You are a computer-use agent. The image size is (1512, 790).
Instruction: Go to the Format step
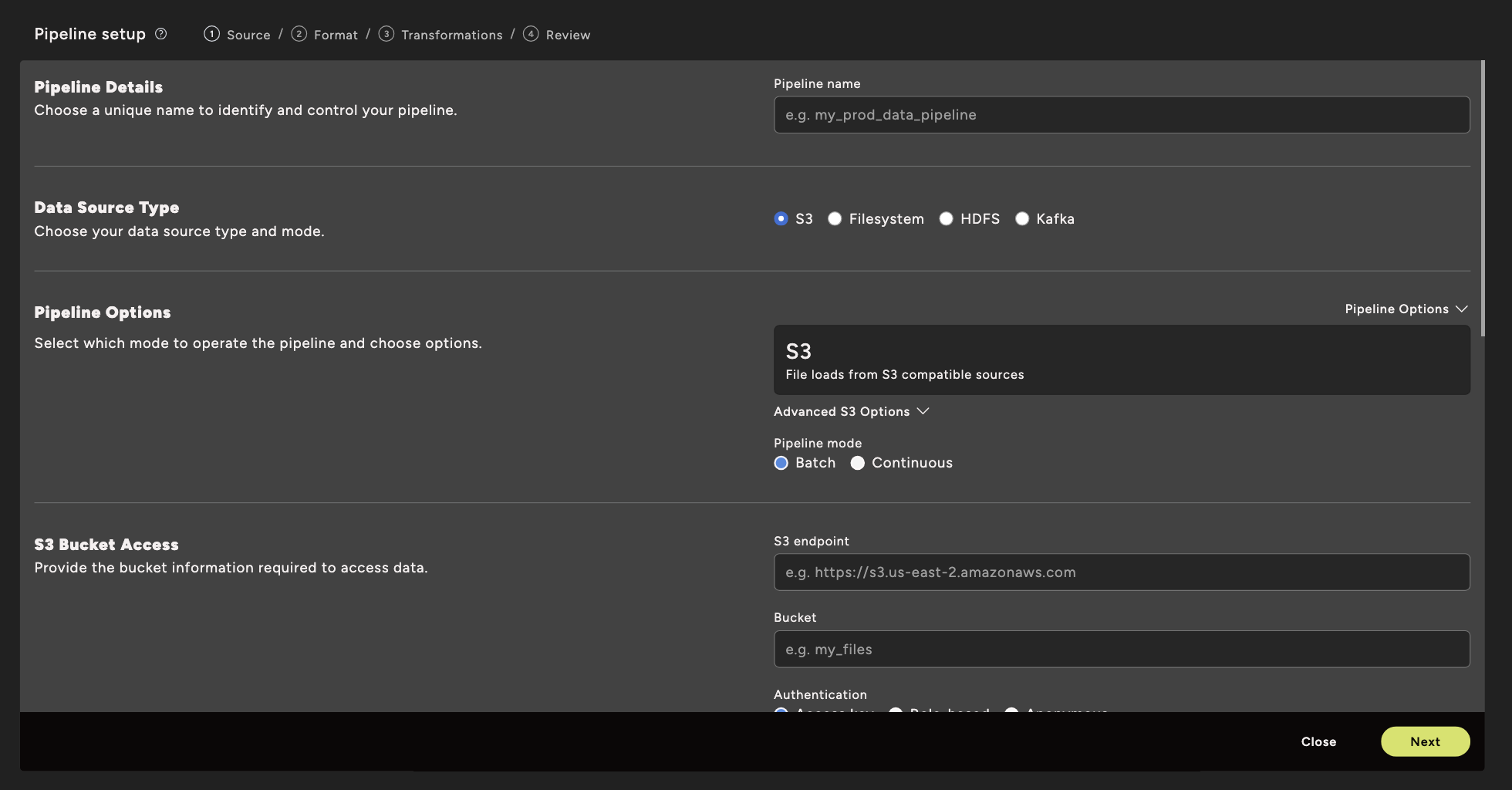coord(324,35)
